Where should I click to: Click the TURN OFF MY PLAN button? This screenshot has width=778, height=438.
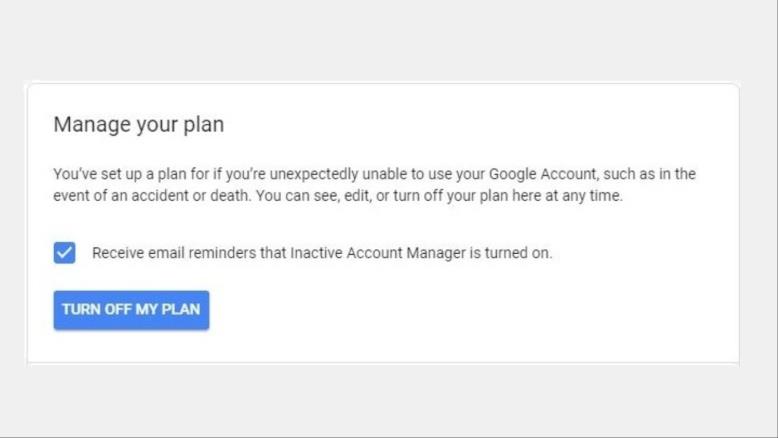tap(131, 310)
